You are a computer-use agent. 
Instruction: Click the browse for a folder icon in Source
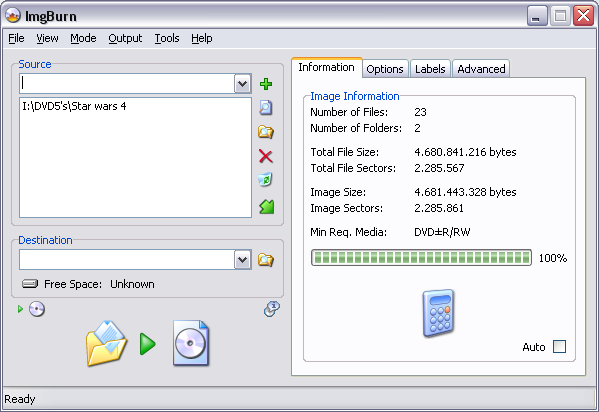pos(266,132)
